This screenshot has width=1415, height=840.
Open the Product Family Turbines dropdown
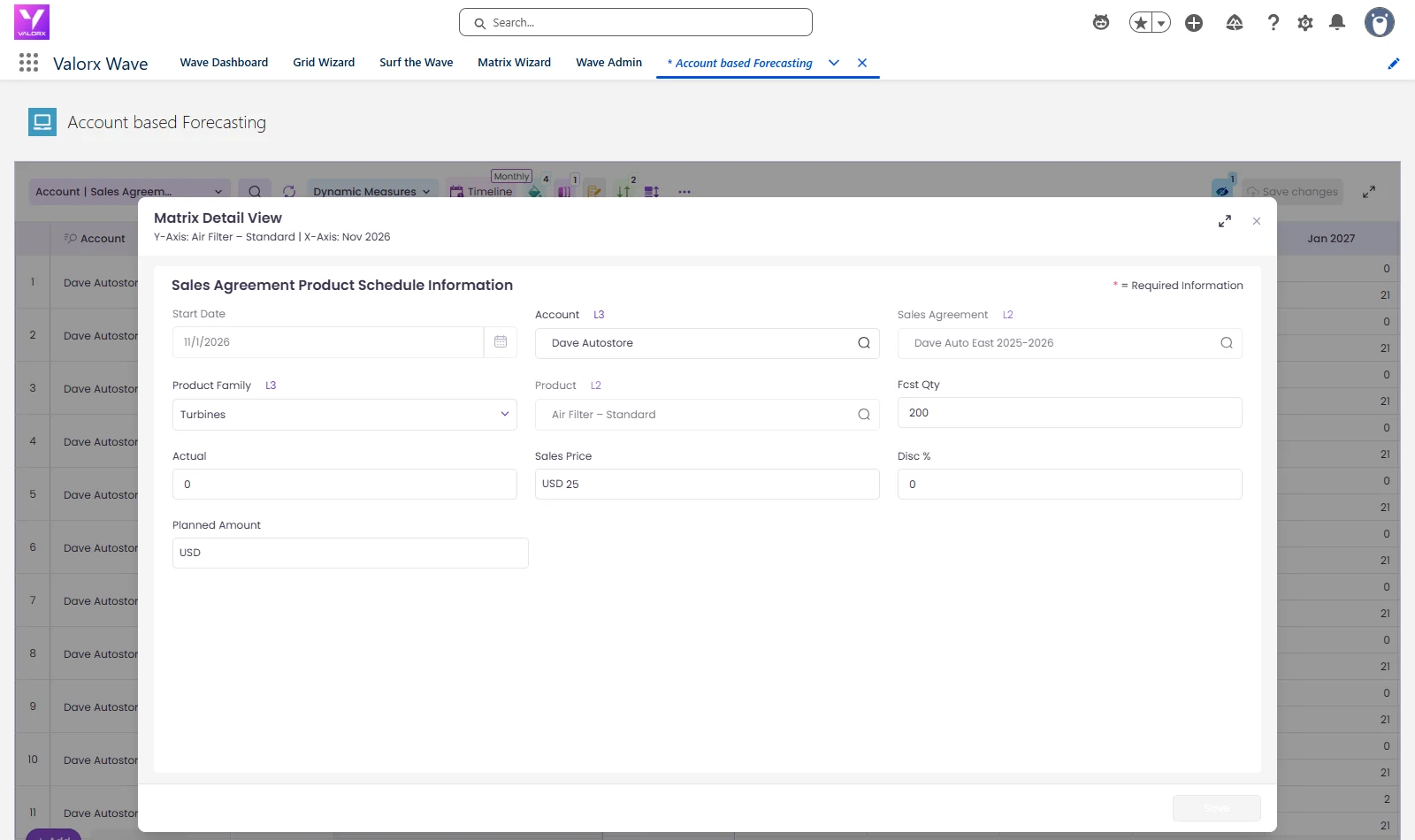(x=345, y=415)
